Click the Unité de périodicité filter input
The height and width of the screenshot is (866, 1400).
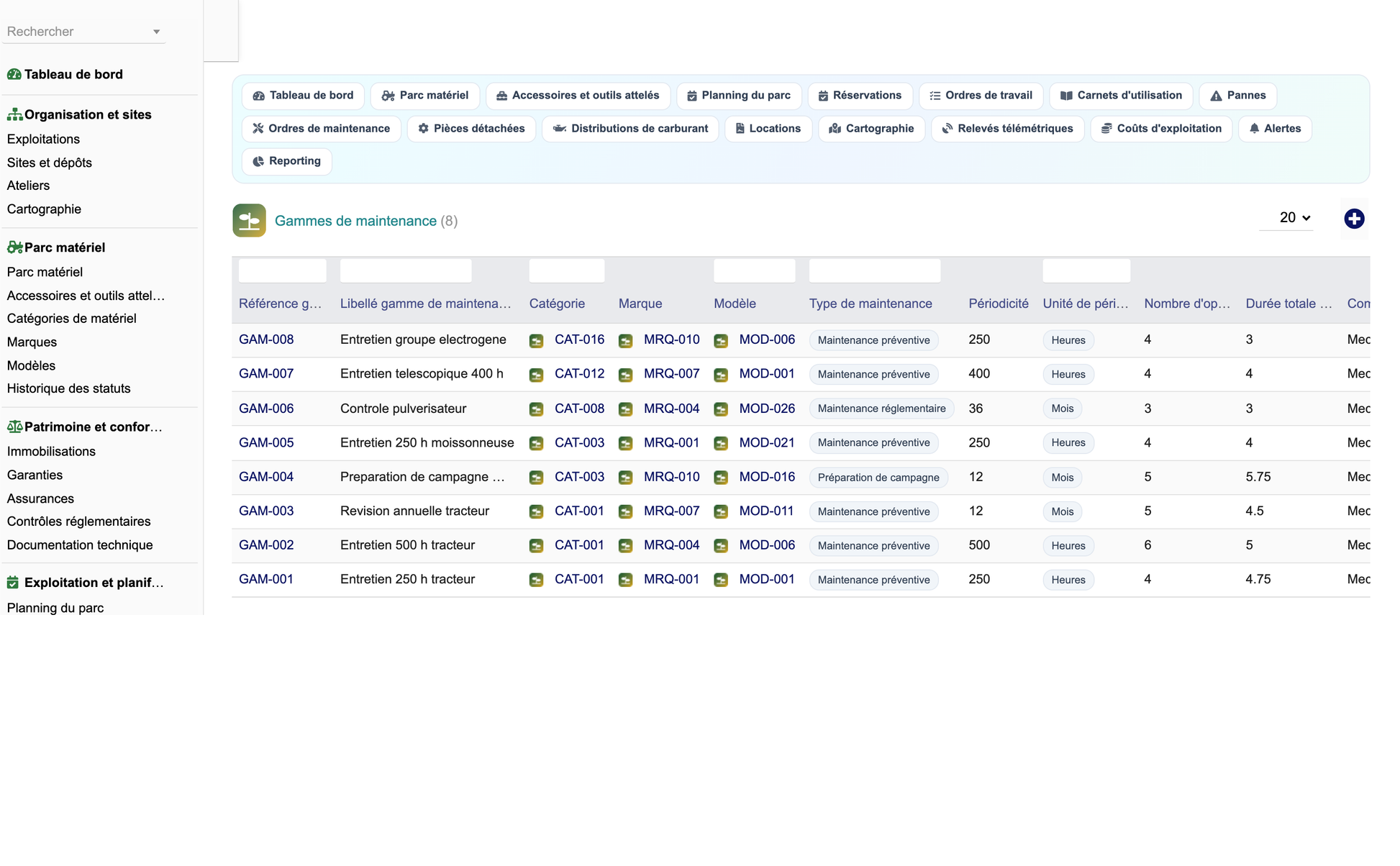[1086, 270]
